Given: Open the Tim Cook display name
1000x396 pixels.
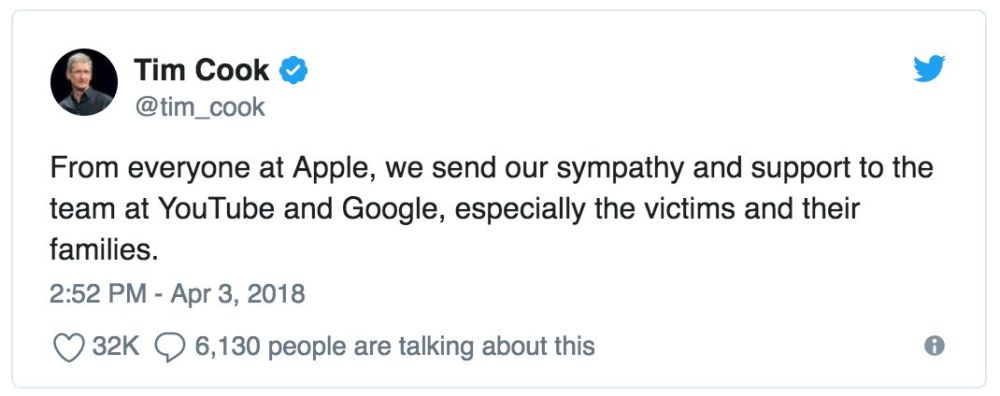Looking at the screenshot, I should click(201, 70).
